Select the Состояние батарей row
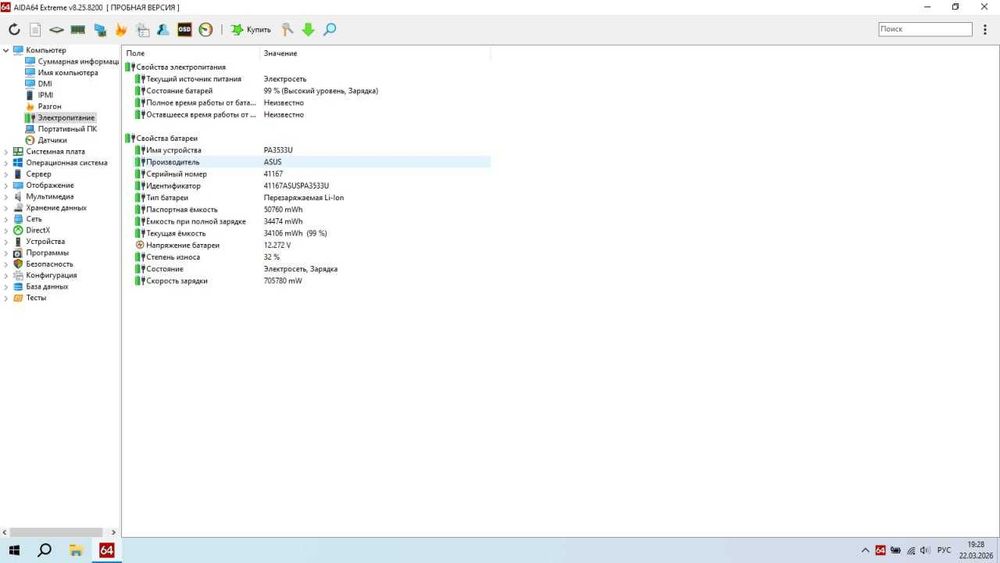The height and width of the screenshot is (563, 1000). 307,91
